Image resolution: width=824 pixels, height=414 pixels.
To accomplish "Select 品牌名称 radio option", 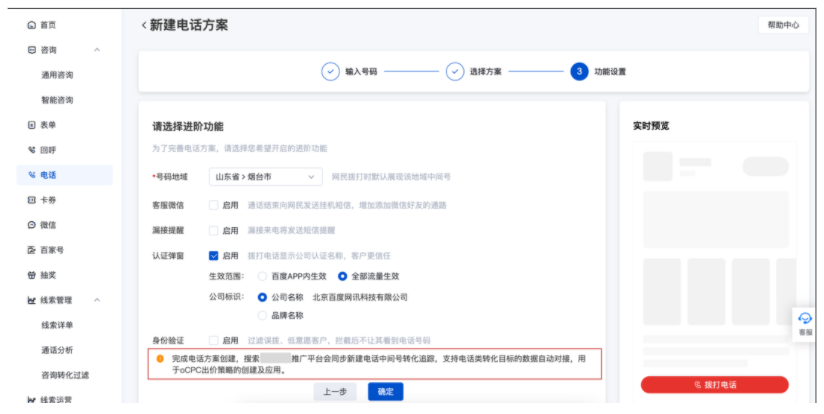I will point(262,316).
